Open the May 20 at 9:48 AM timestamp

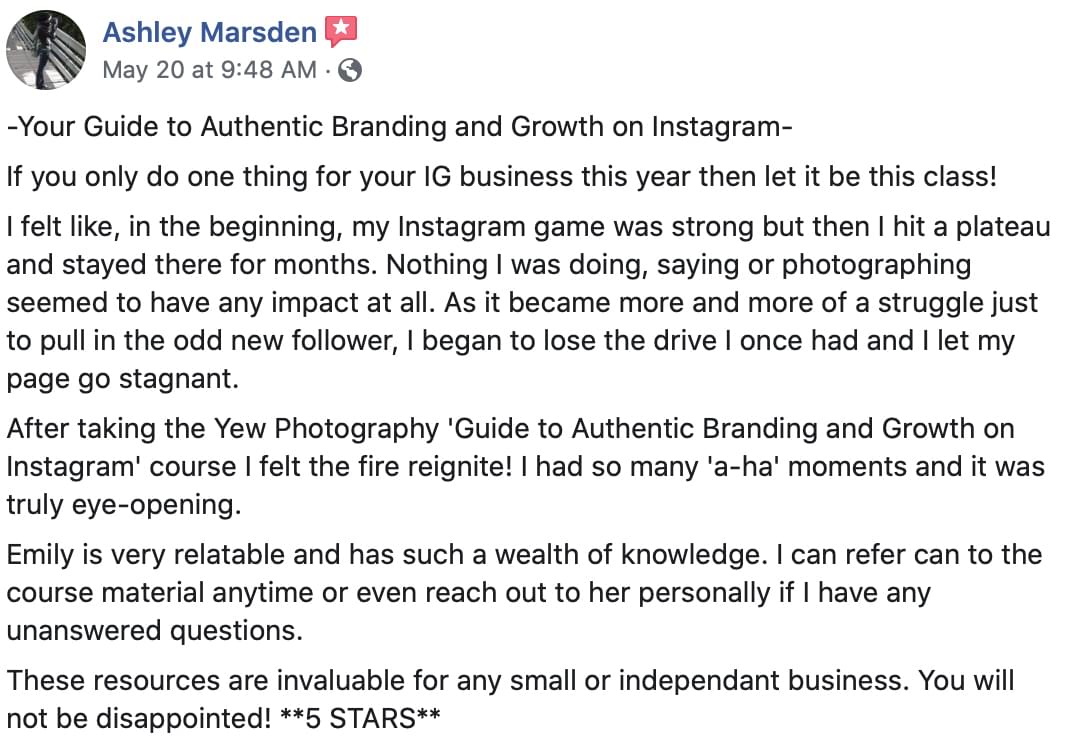(x=209, y=70)
